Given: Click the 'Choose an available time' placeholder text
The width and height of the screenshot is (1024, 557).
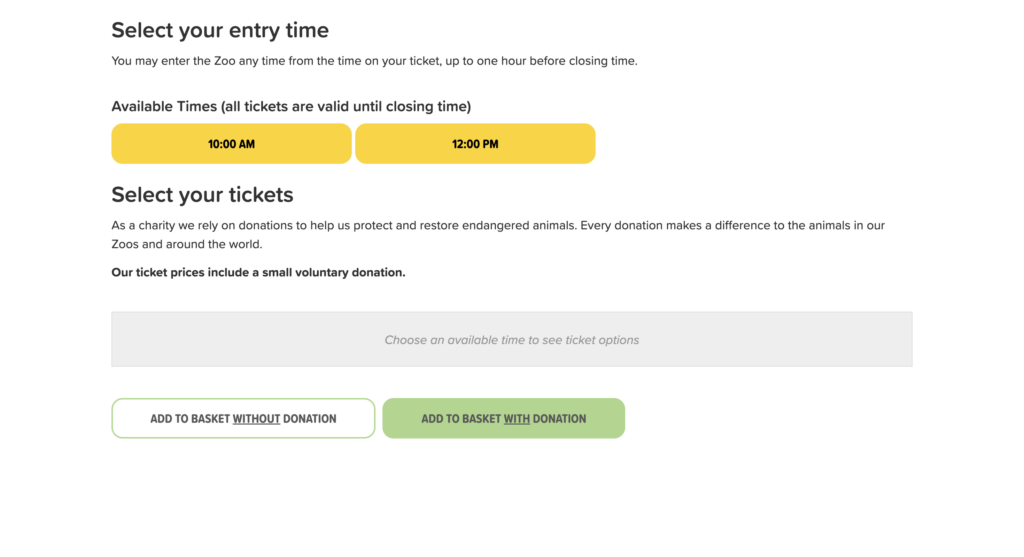Looking at the screenshot, I should (x=511, y=340).
